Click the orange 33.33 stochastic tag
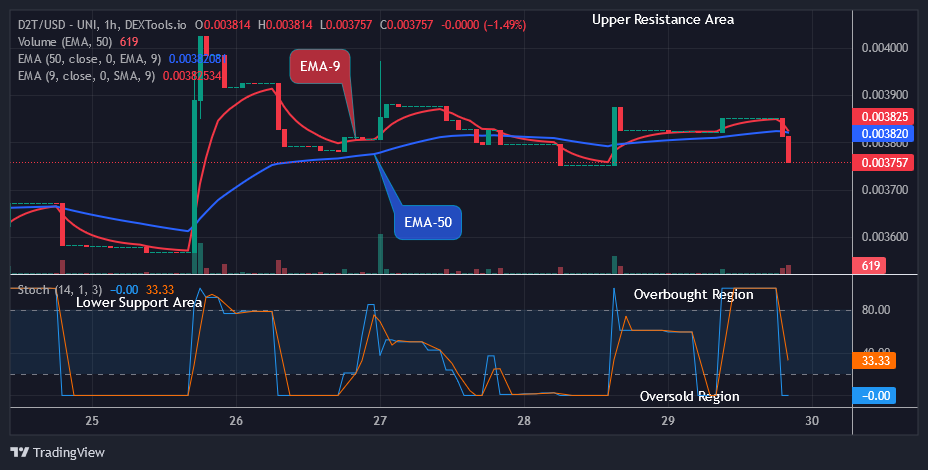 tap(874, 360)
